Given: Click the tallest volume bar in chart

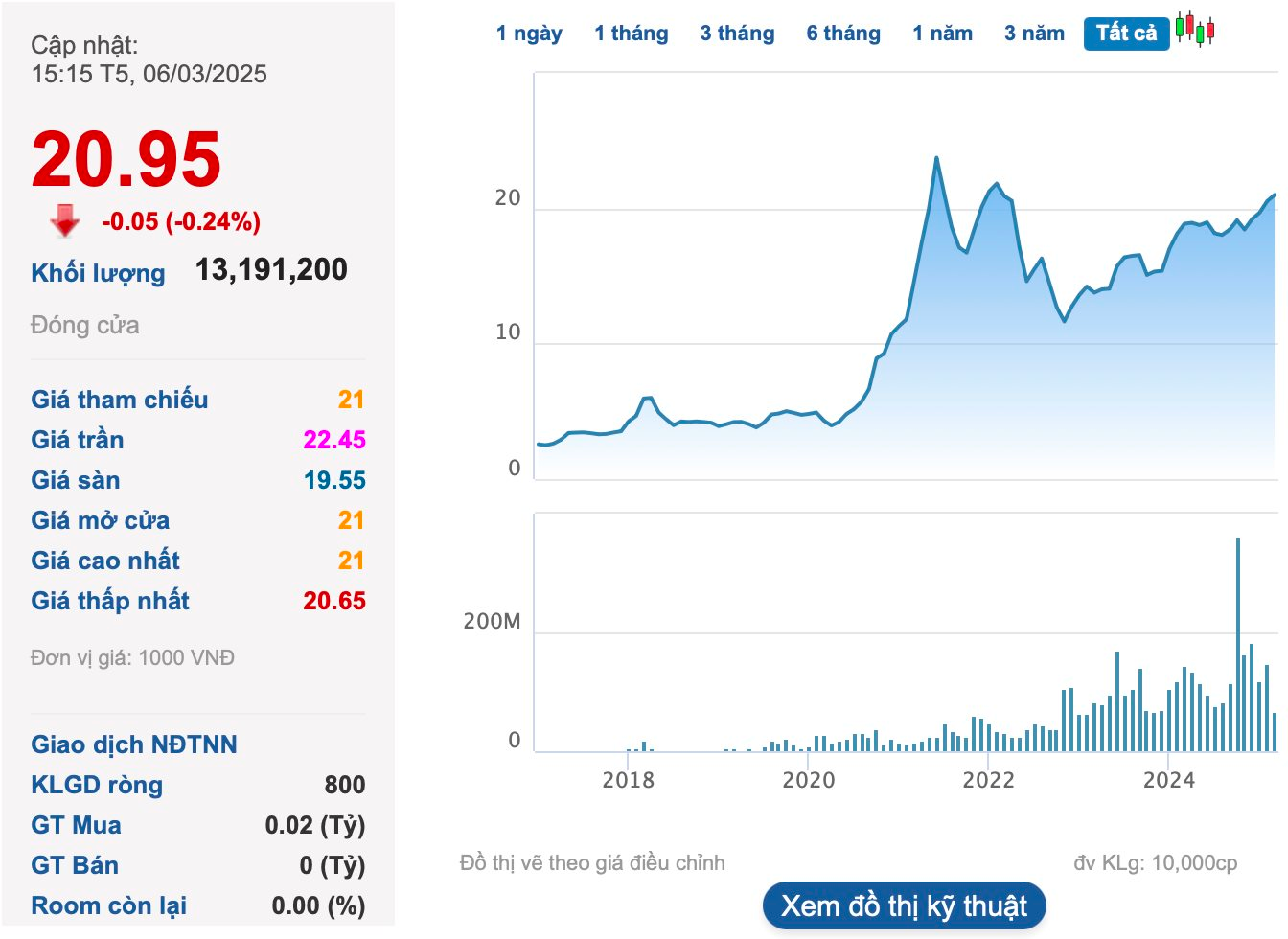Looking at the screenshot, I should click(1238, 645).
